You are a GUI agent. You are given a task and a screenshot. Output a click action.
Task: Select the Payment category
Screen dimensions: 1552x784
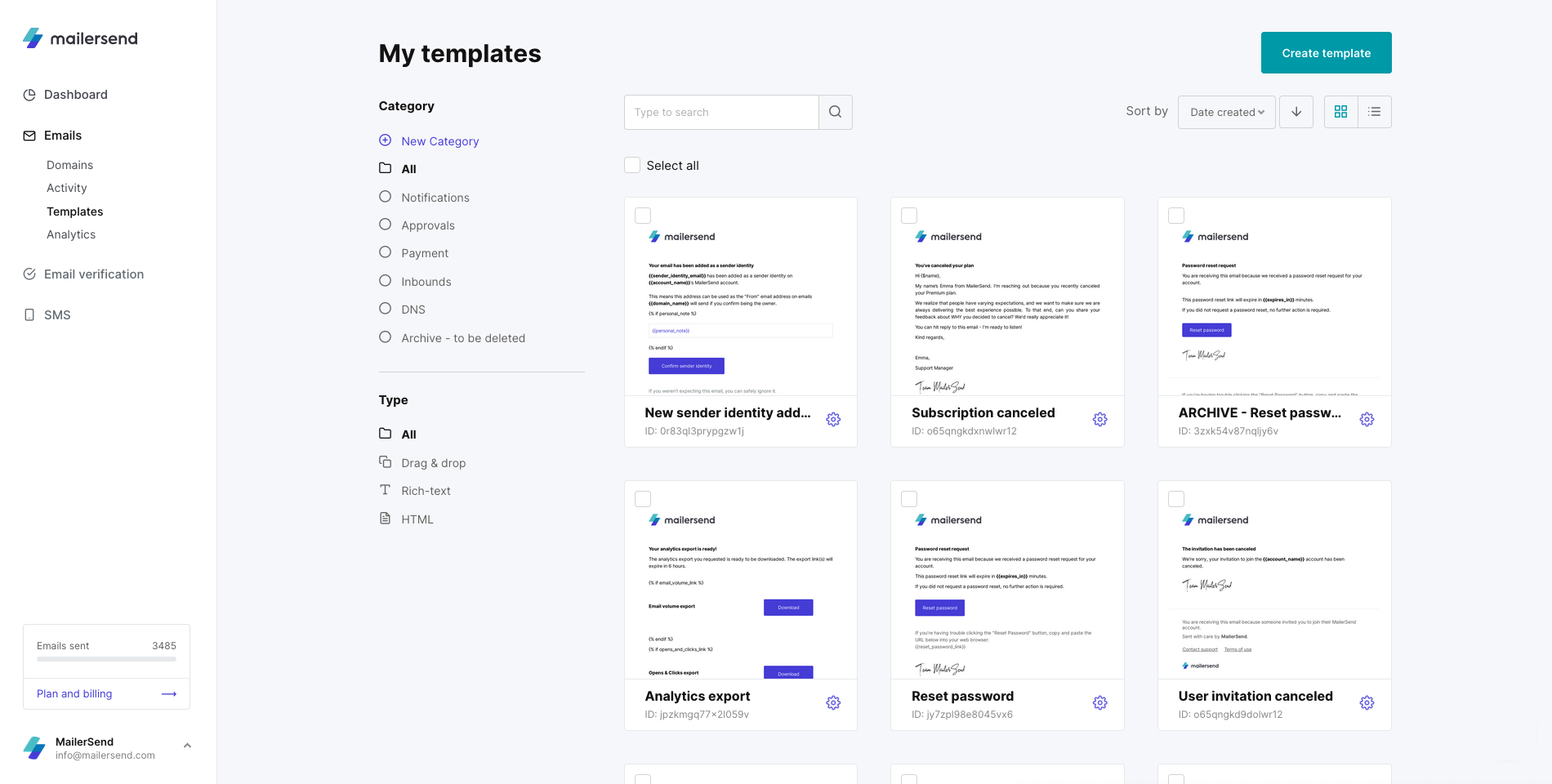point(424,253)
